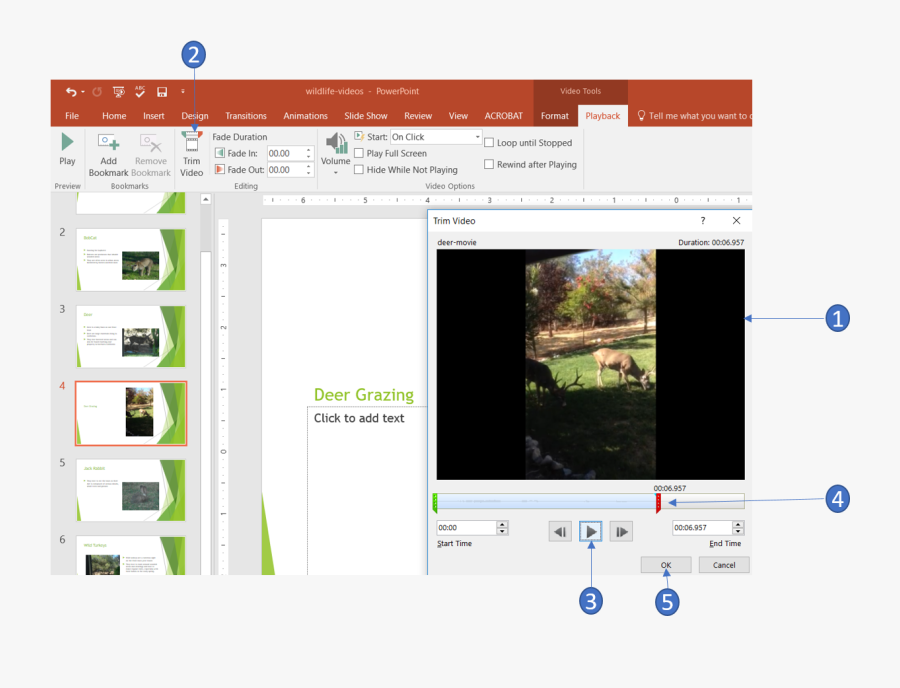This screenshot has height=688, width=900.
Task: Switch to the Video Tools Format tab
Action: tap(554, 116)
